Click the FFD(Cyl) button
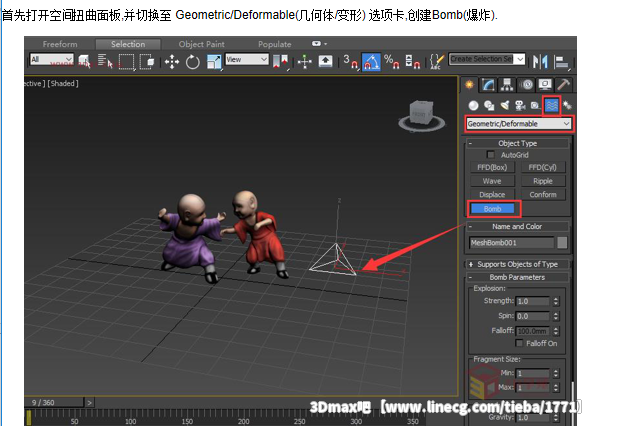This screenshot has width=622, height=426. 542,167
